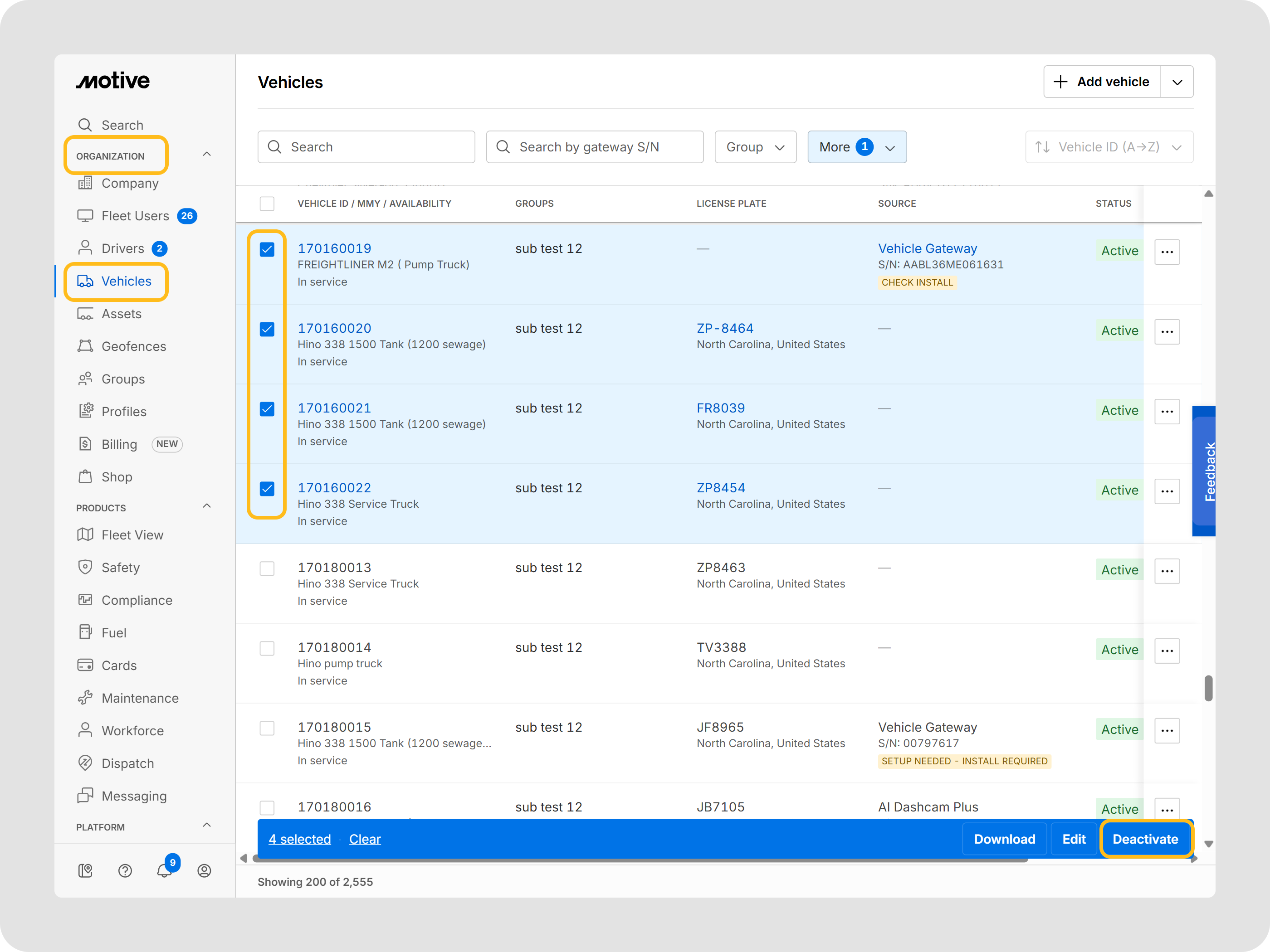Screen dimensions: 1270x952
Task: Open the Safety shield icon item
Action: point(121,568)
